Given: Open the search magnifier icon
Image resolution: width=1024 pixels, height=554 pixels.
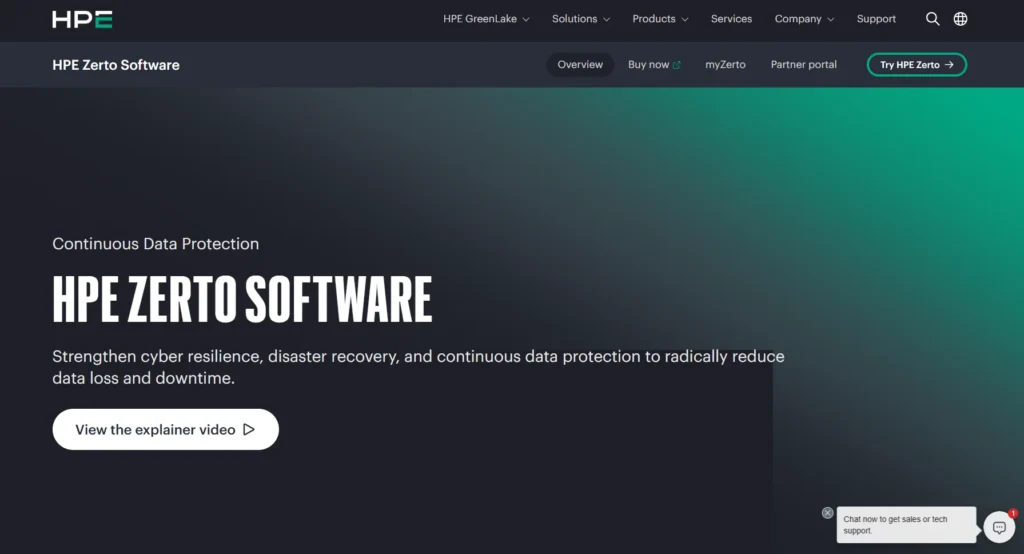Looking at the screenshot, I should click(932, 19).
